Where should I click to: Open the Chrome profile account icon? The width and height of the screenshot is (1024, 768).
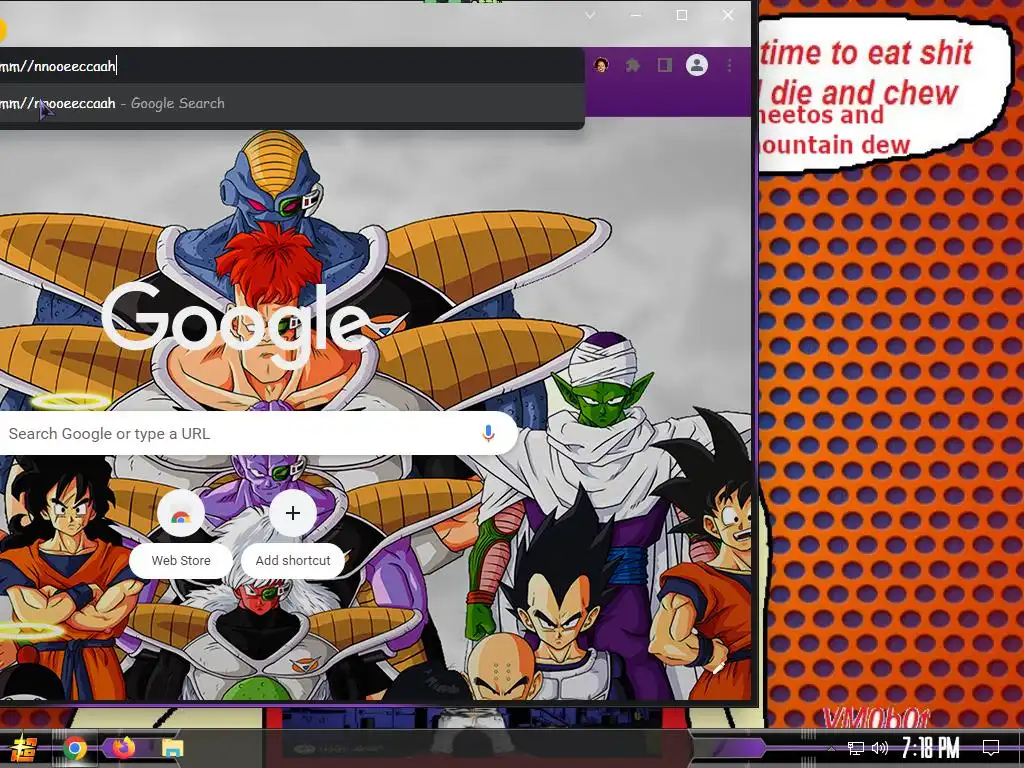point(697,65)
